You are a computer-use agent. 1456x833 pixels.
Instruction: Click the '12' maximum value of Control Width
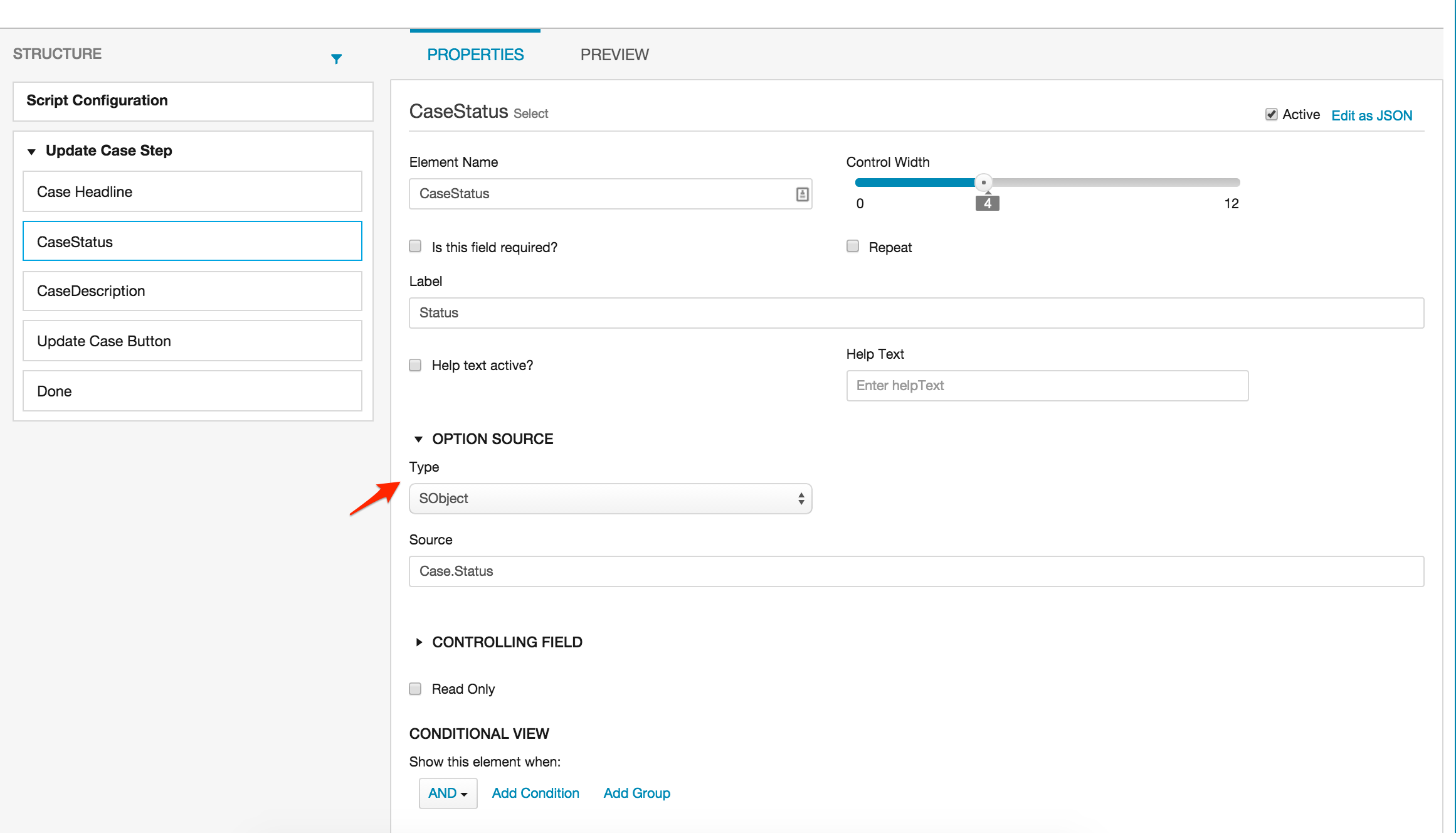tap(1231, 204)
